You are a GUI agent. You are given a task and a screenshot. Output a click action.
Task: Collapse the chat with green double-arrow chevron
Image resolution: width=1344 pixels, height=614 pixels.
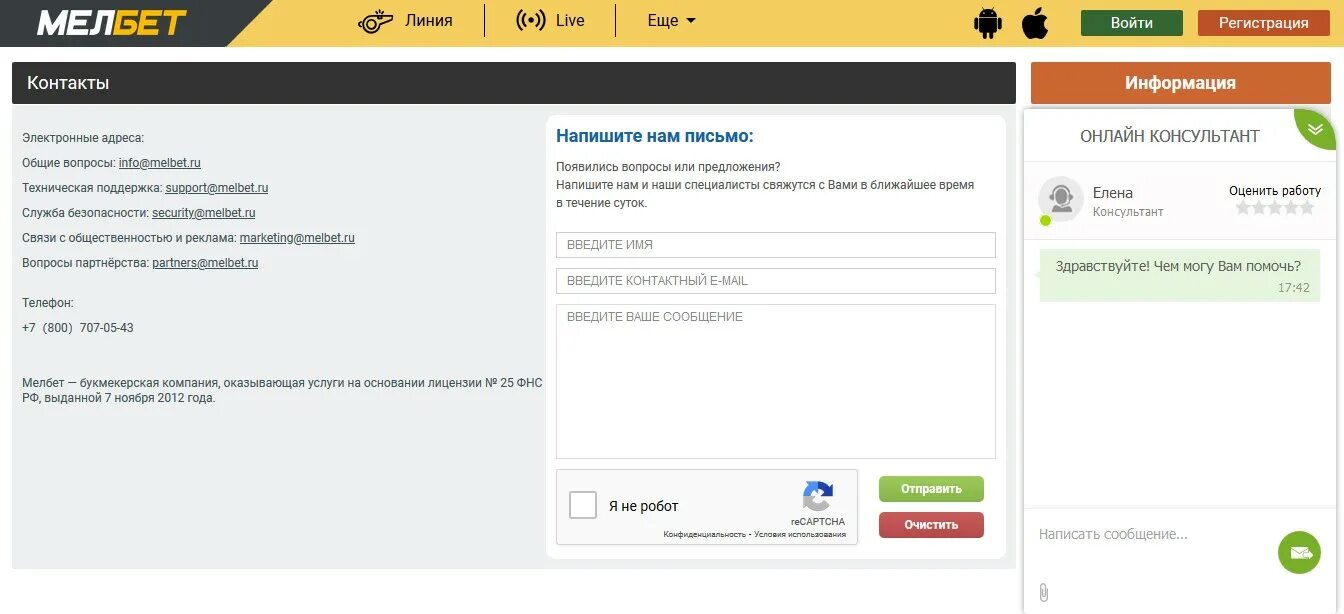coord(1315,128)
